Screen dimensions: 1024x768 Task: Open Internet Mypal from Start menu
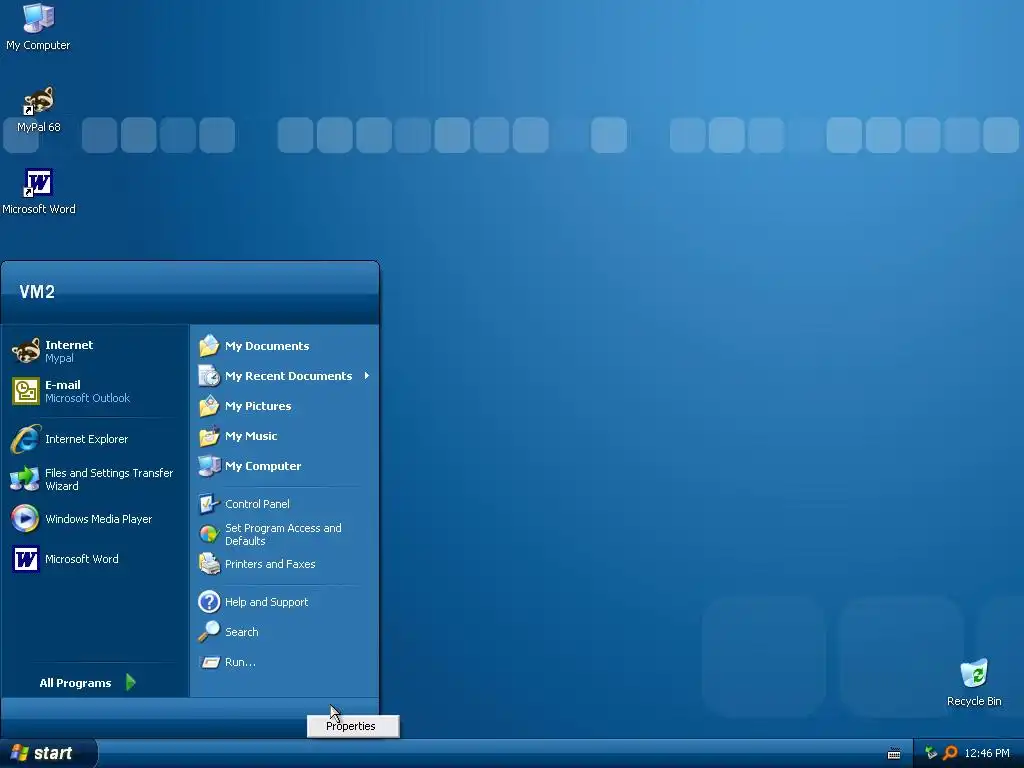point(95,351)
